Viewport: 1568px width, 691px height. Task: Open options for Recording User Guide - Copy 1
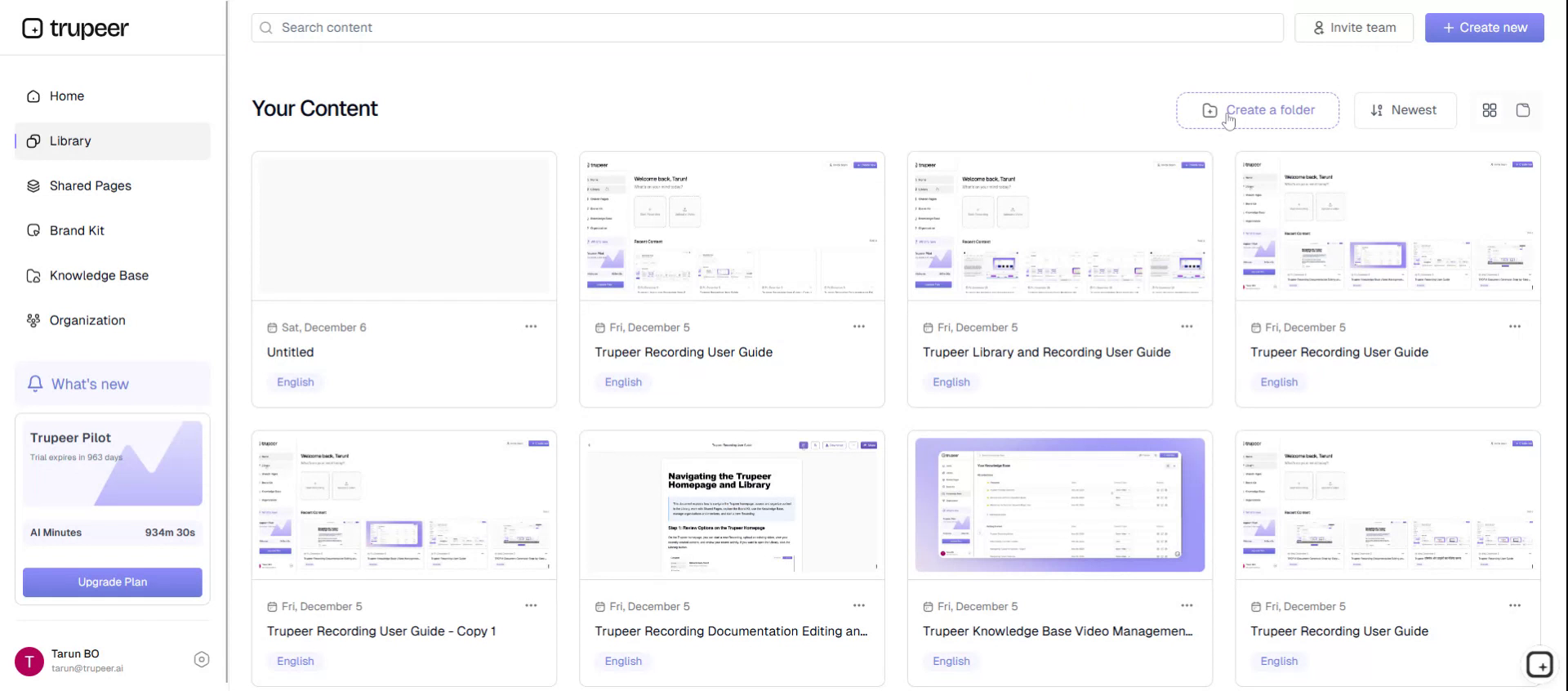(x=531, y=606)
